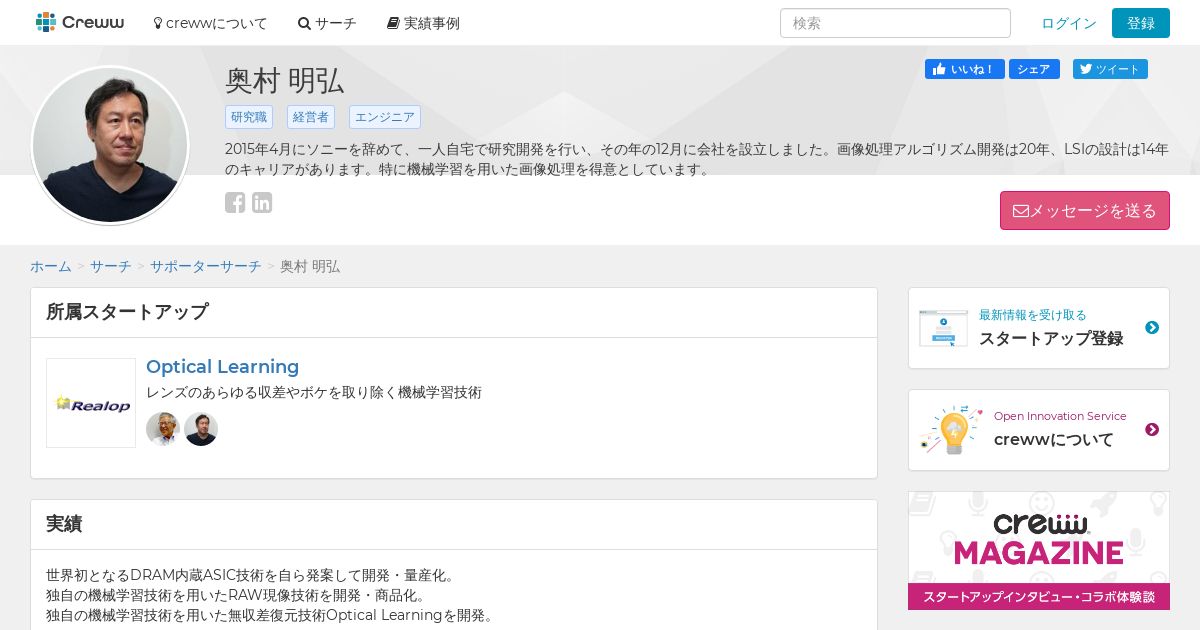Open the スタートアップ登録 card
The height and width of the screenshot is (630, 1200).
(x=1039, y=328)
